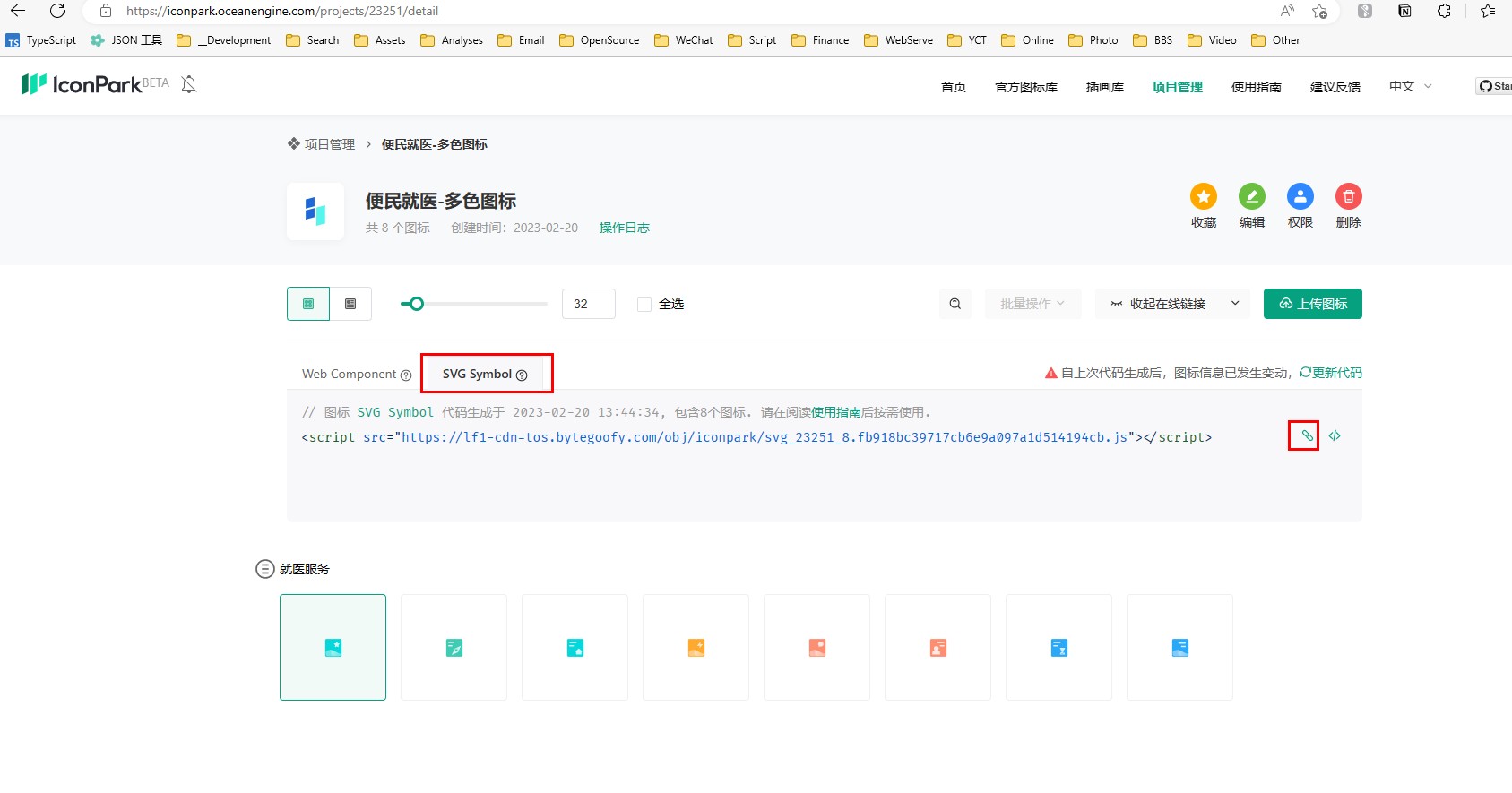
Task: Select the cyan star picture icon card
Action: [x=333, y=647]
